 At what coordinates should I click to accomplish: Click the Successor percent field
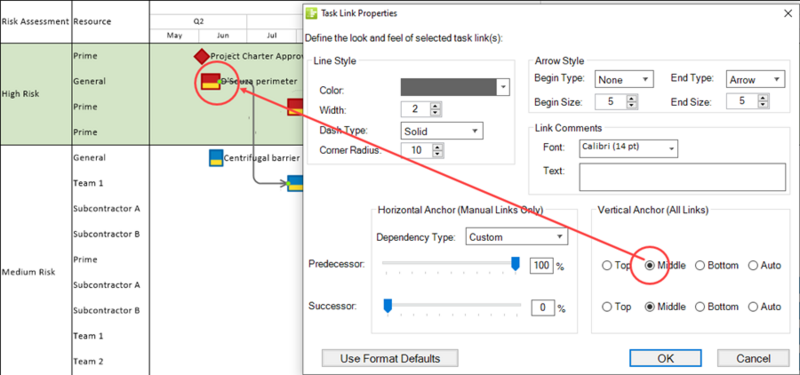click(543, 308)
